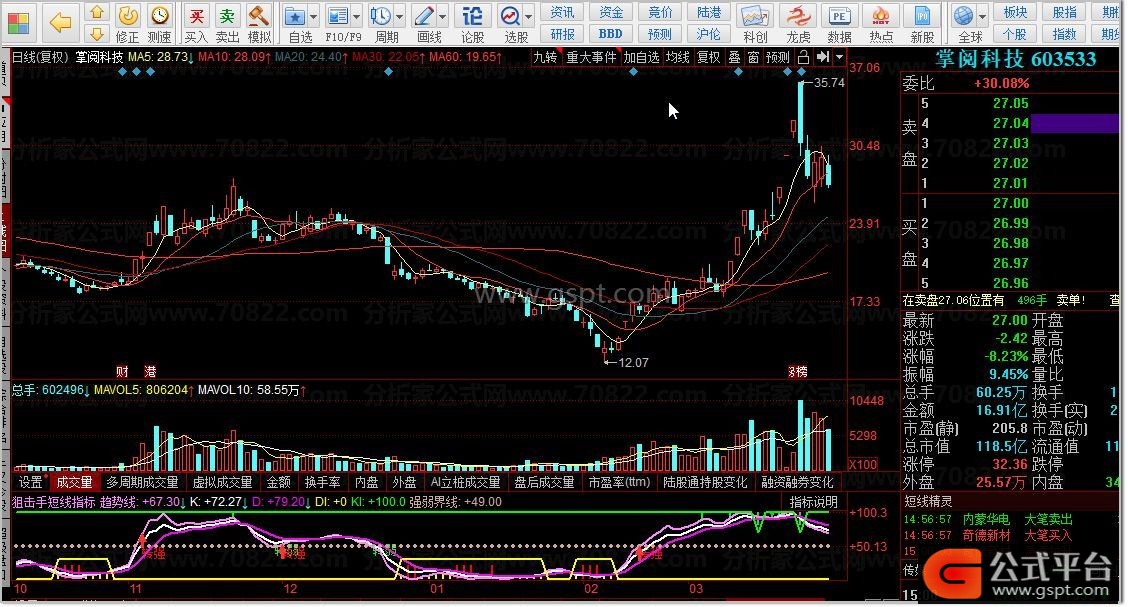Expand the 画线 dropdown arrow
Screen dimensions: 1128x607
click(442, 16)
